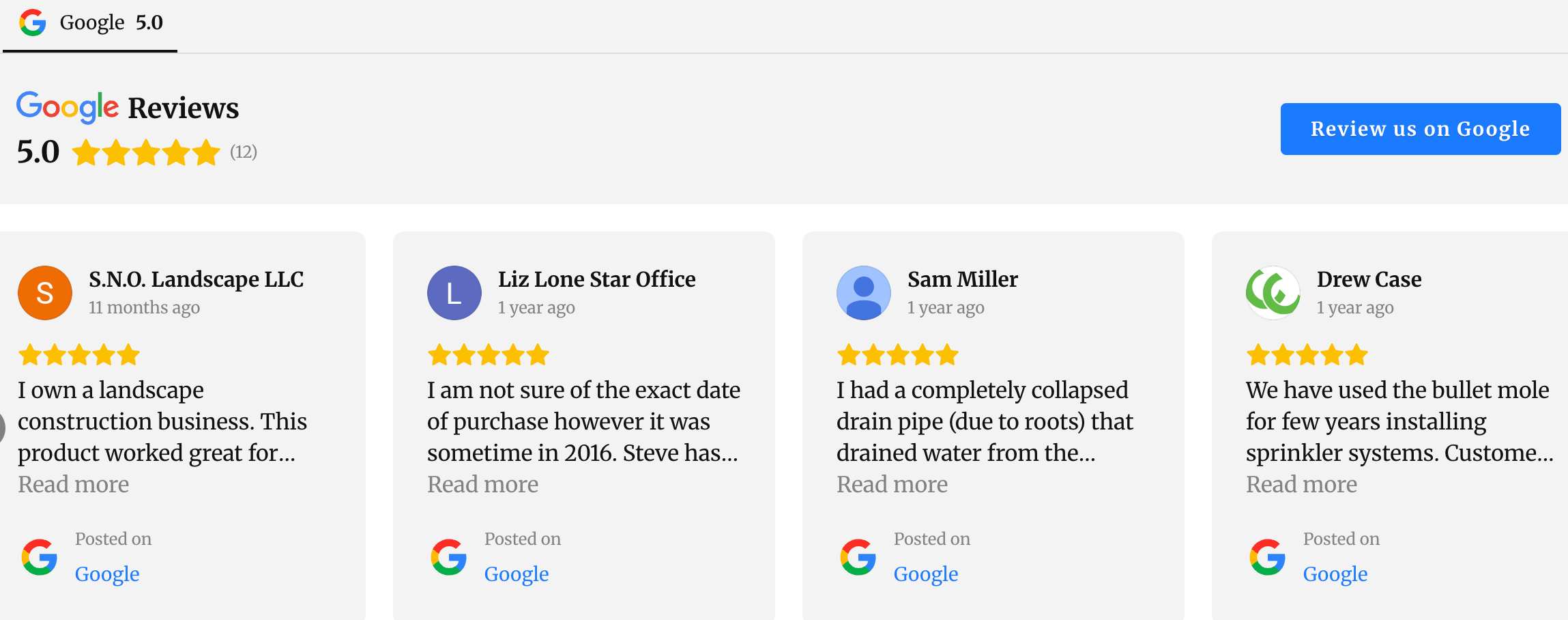Click the Google tab with 5.0 rating

point(91,23)
